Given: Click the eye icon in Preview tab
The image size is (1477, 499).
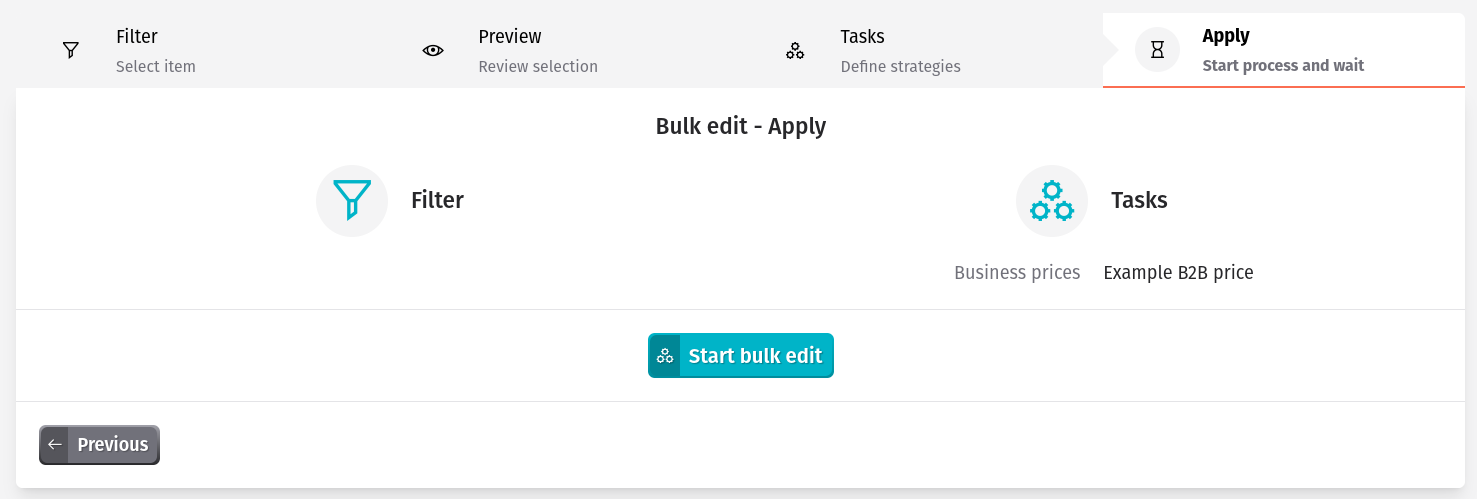Looking at the screenshot, I should tap(433, 50).
